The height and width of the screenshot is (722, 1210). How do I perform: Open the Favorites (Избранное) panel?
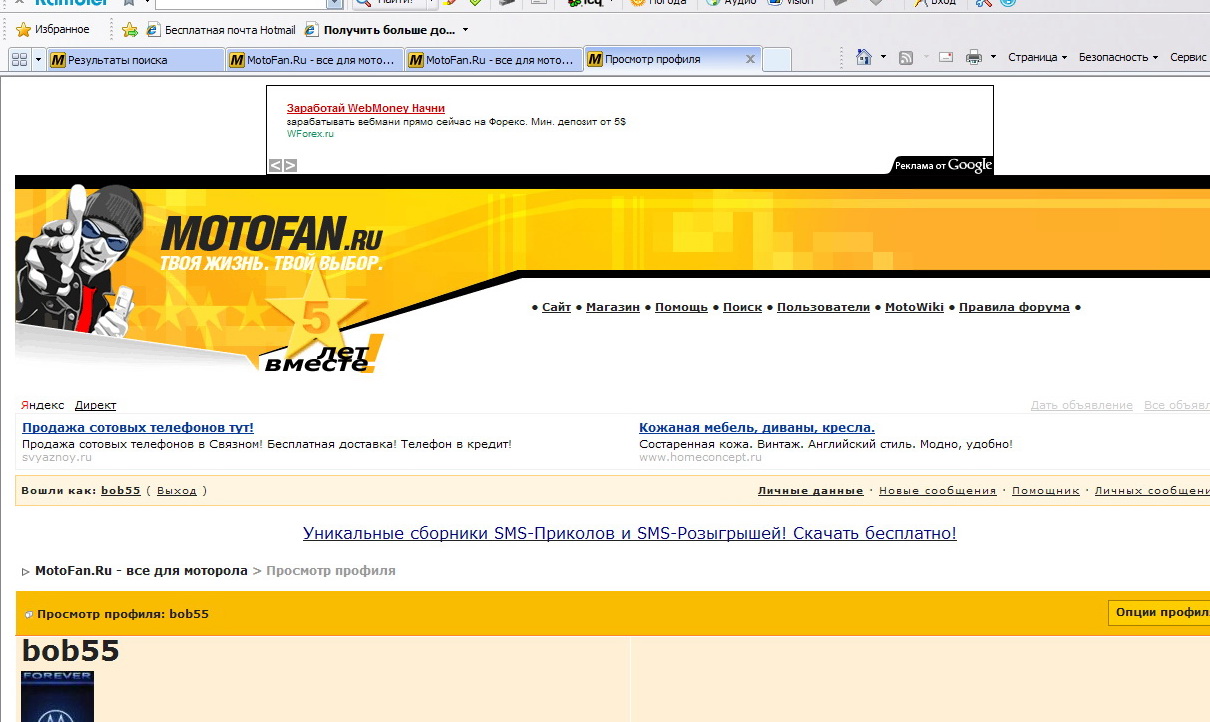53,30
